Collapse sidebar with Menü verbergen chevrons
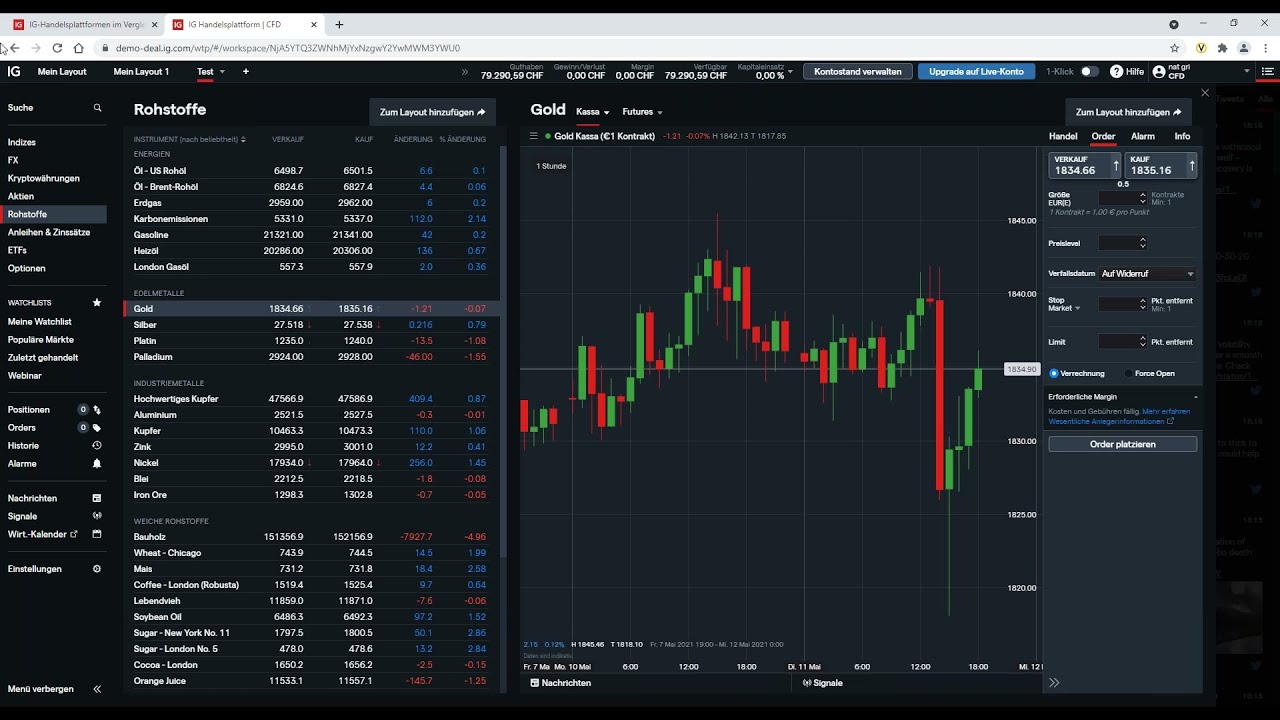The image size is (1280, 720). 97,689
